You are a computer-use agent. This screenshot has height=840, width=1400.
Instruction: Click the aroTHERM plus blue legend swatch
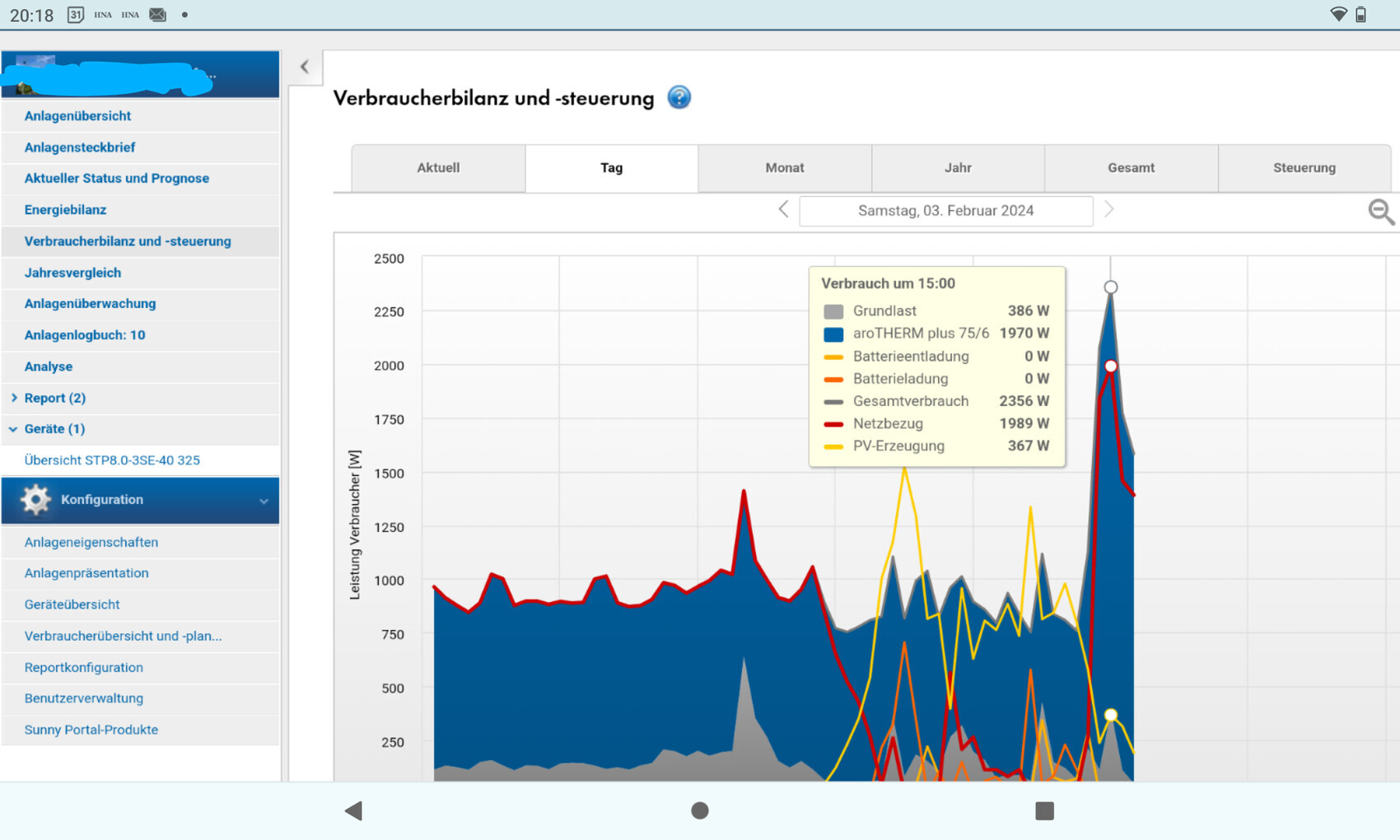833,334
